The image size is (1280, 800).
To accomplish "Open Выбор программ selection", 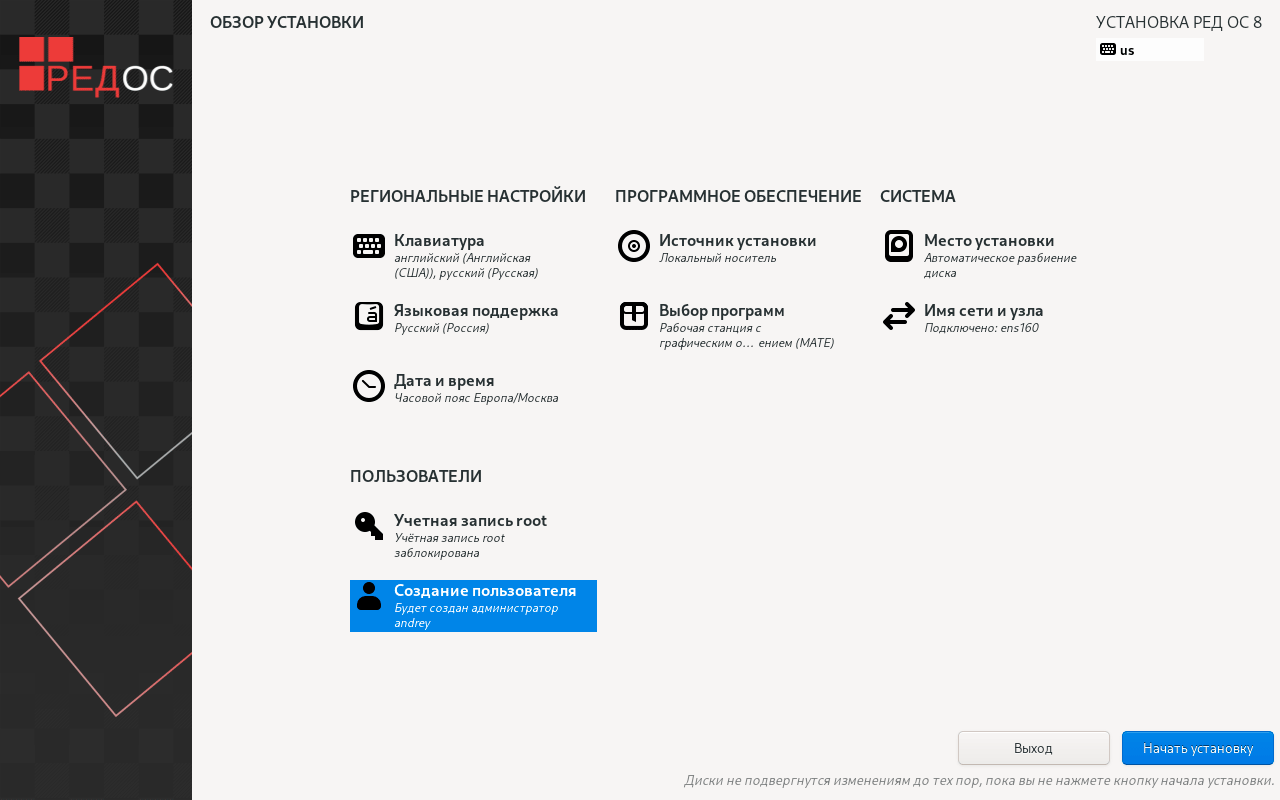I will coord(721,311).
